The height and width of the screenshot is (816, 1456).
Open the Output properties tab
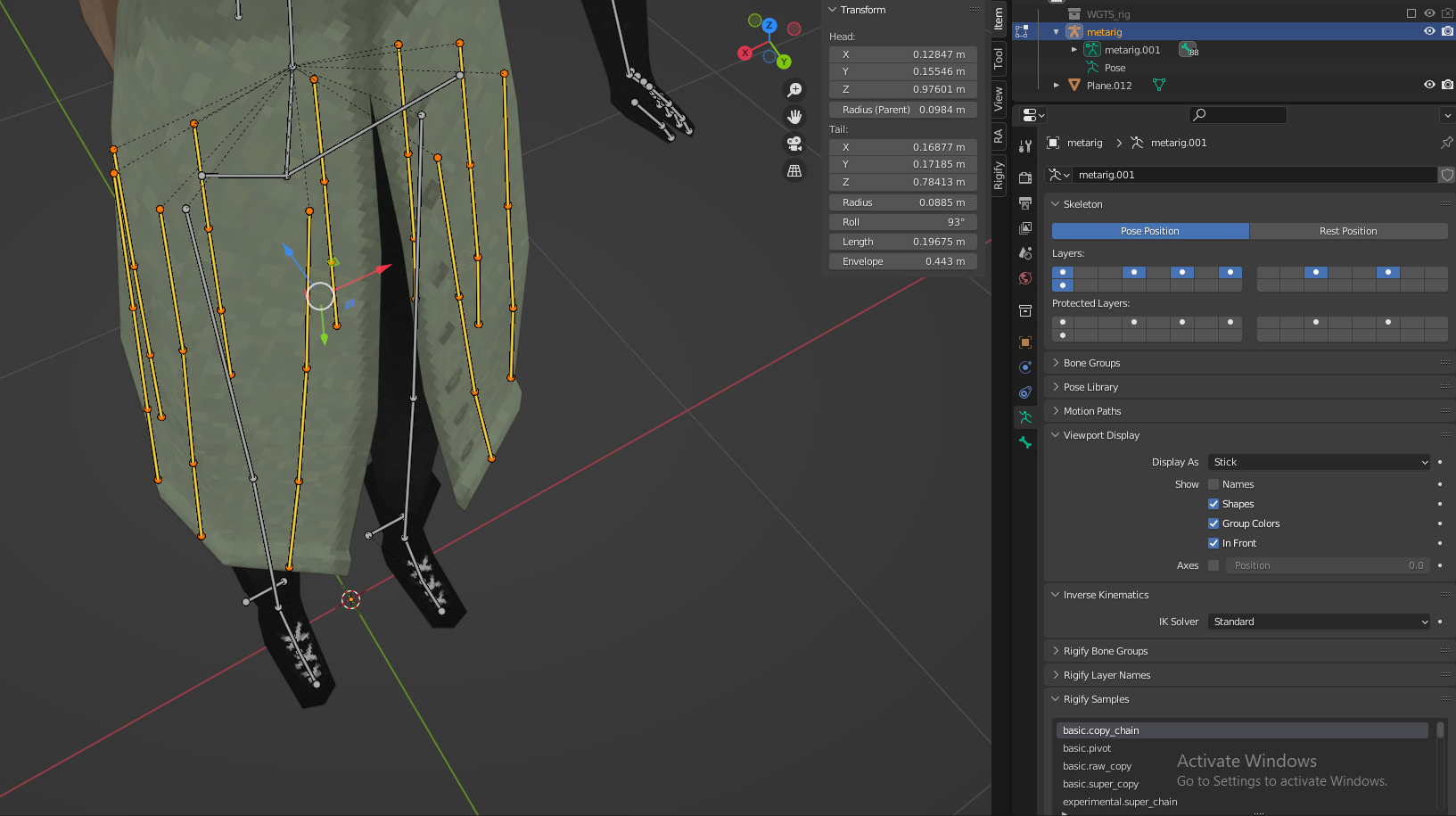coord(1025,202)
